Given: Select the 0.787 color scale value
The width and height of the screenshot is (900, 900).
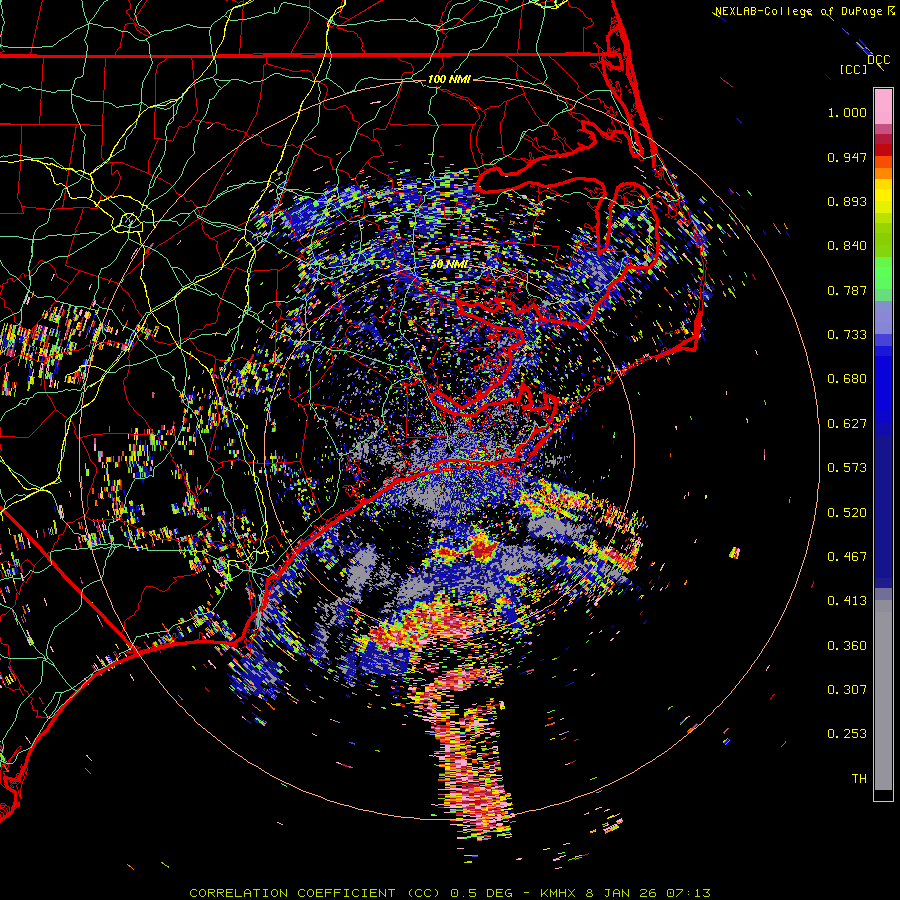Looking at the screenshot, I should click(847, 290).
